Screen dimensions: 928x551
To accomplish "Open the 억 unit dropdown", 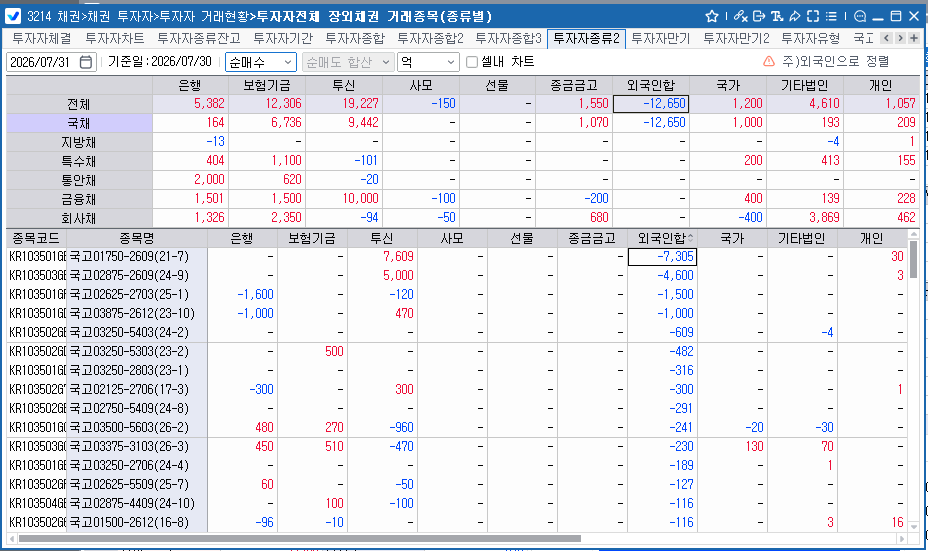I will (x=428, y=62).
